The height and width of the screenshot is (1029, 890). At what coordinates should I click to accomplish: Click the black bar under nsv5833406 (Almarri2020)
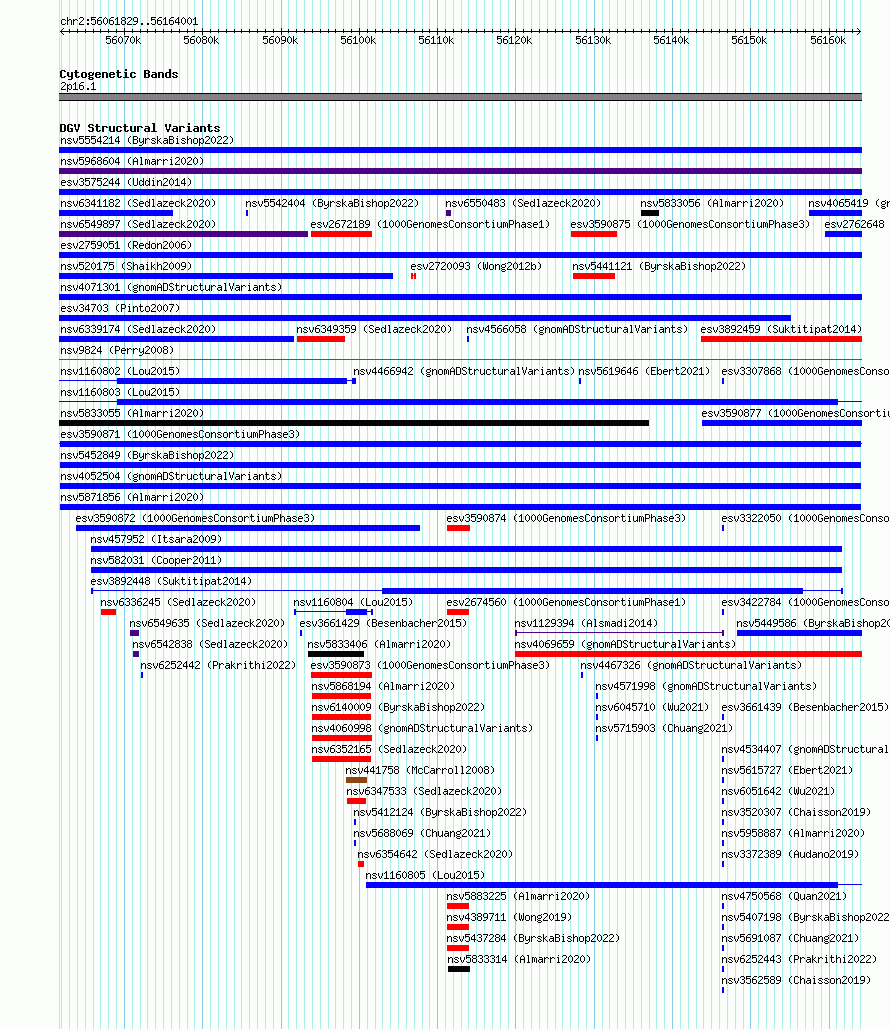(x=335, y=654)
